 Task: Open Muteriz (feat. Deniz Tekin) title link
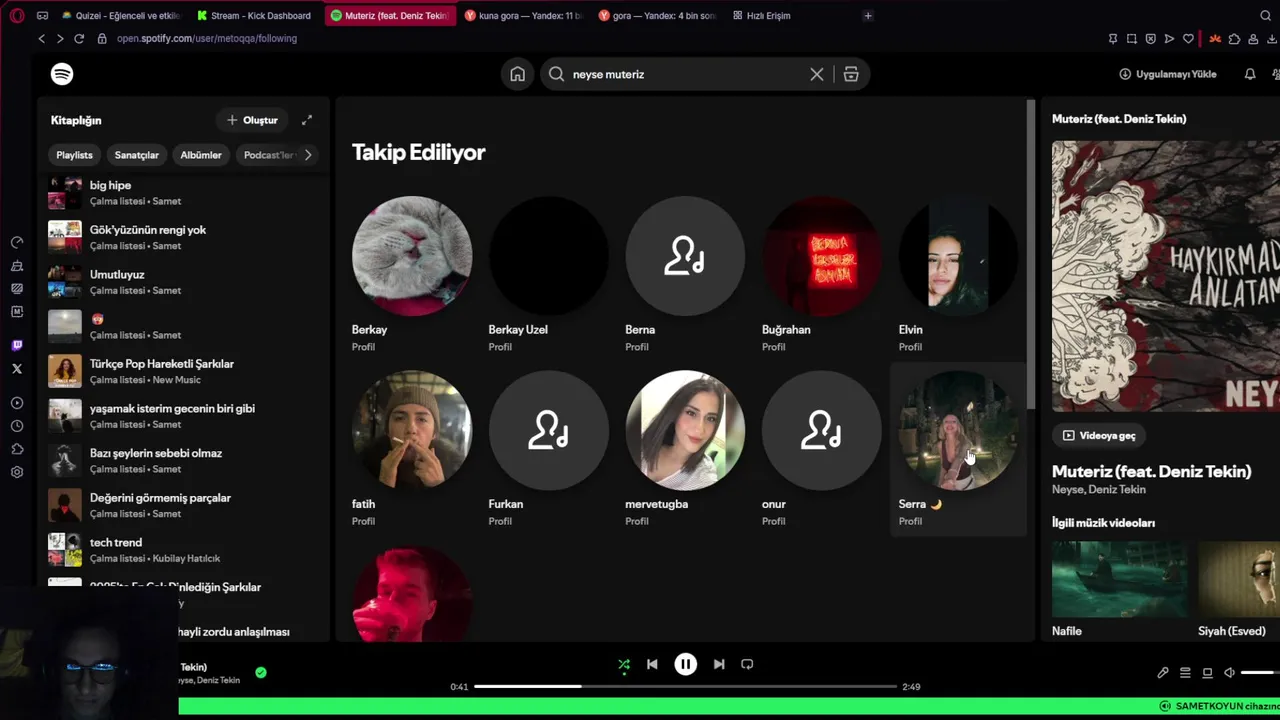coord(1151,471)
